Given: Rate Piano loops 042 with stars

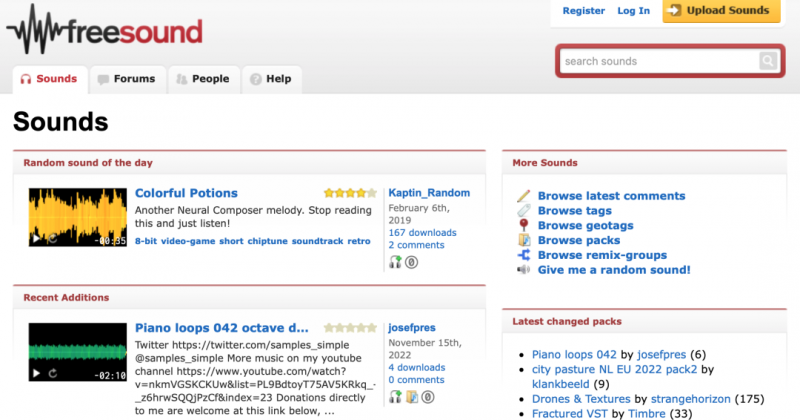Looking at the screenshot, I should (350, 328).
